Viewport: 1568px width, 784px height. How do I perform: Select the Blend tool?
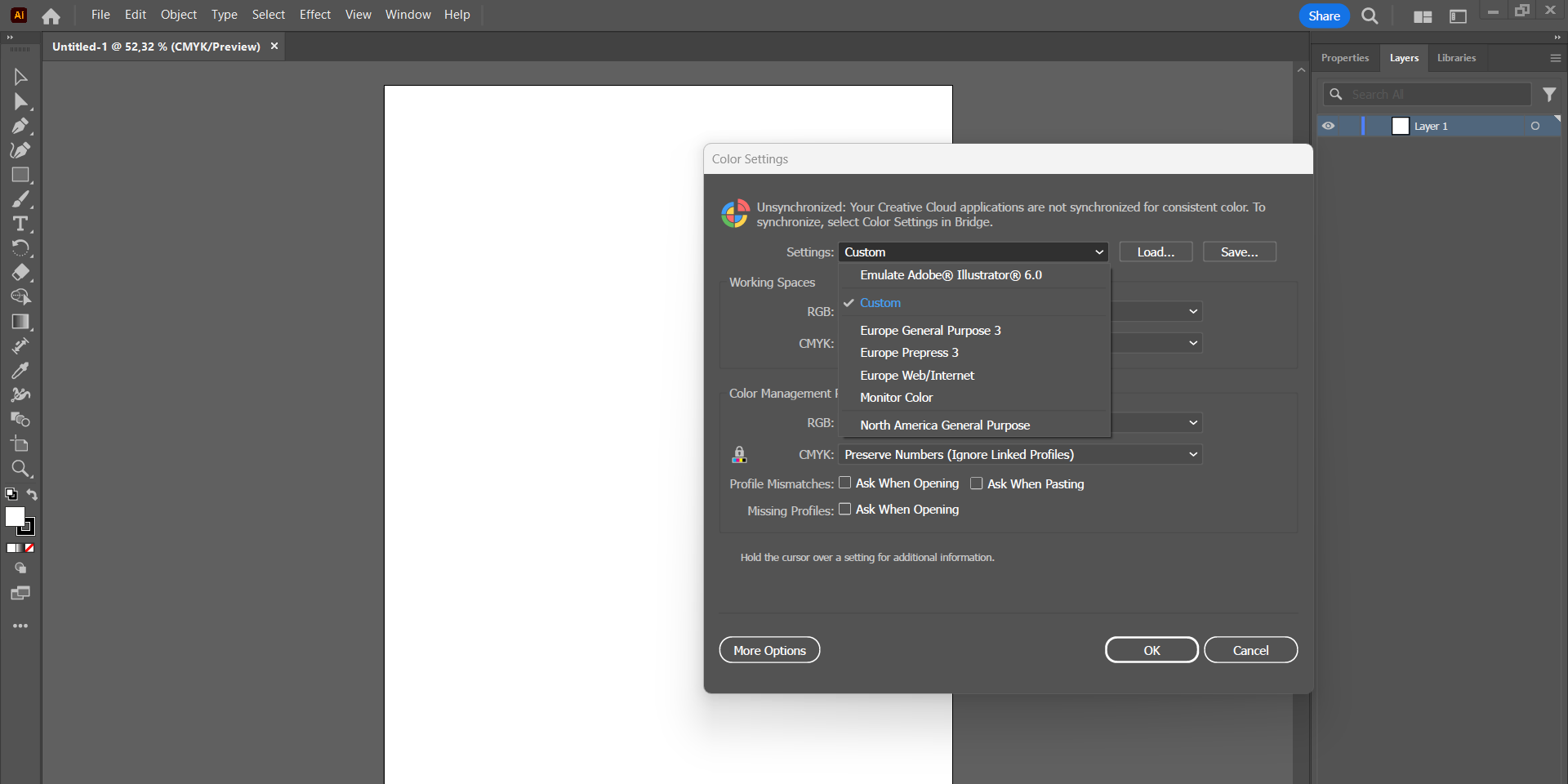click(x=20, y=420)
